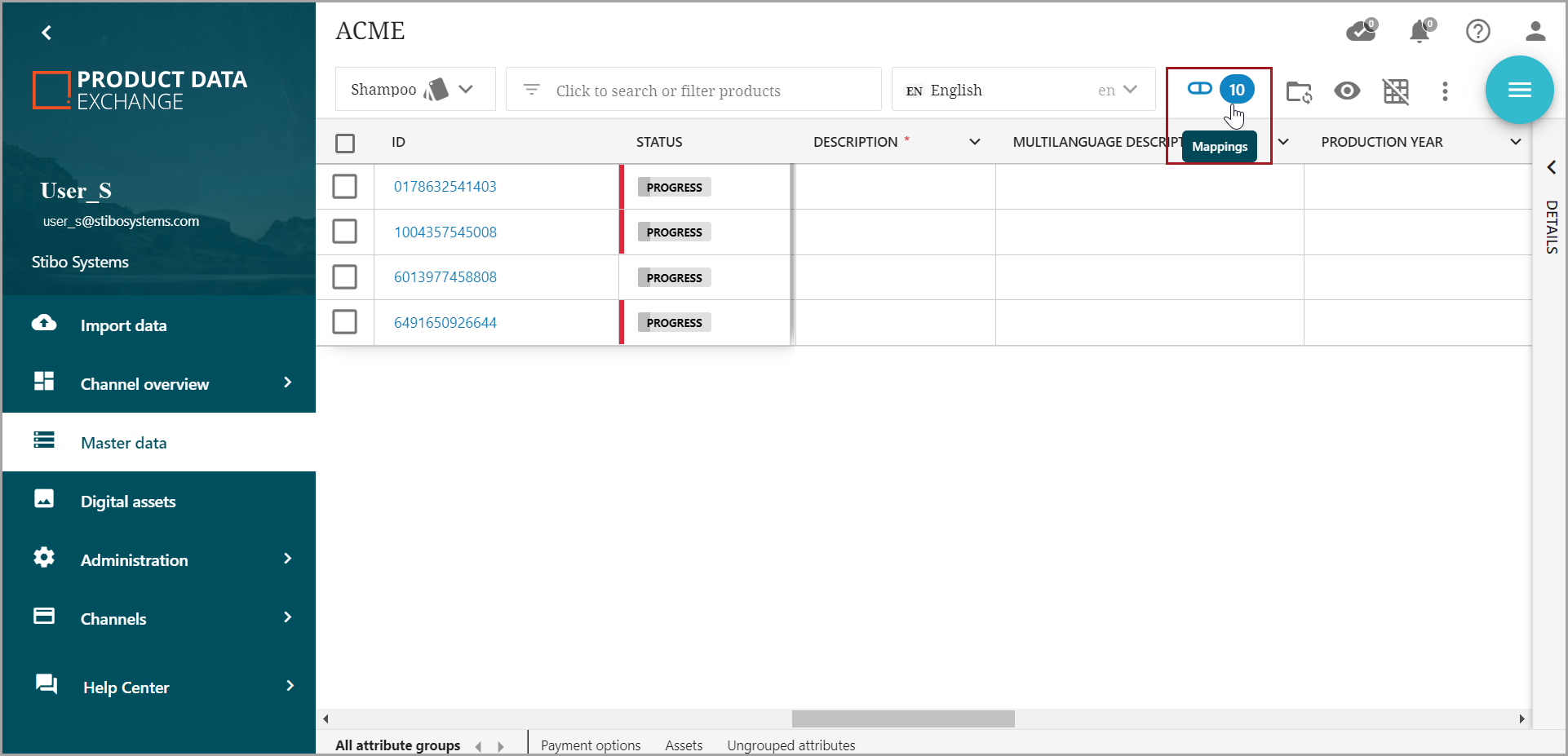Open Digital assets in sidebar
The image size is (1568, 756).
click(x=128, y=502)
